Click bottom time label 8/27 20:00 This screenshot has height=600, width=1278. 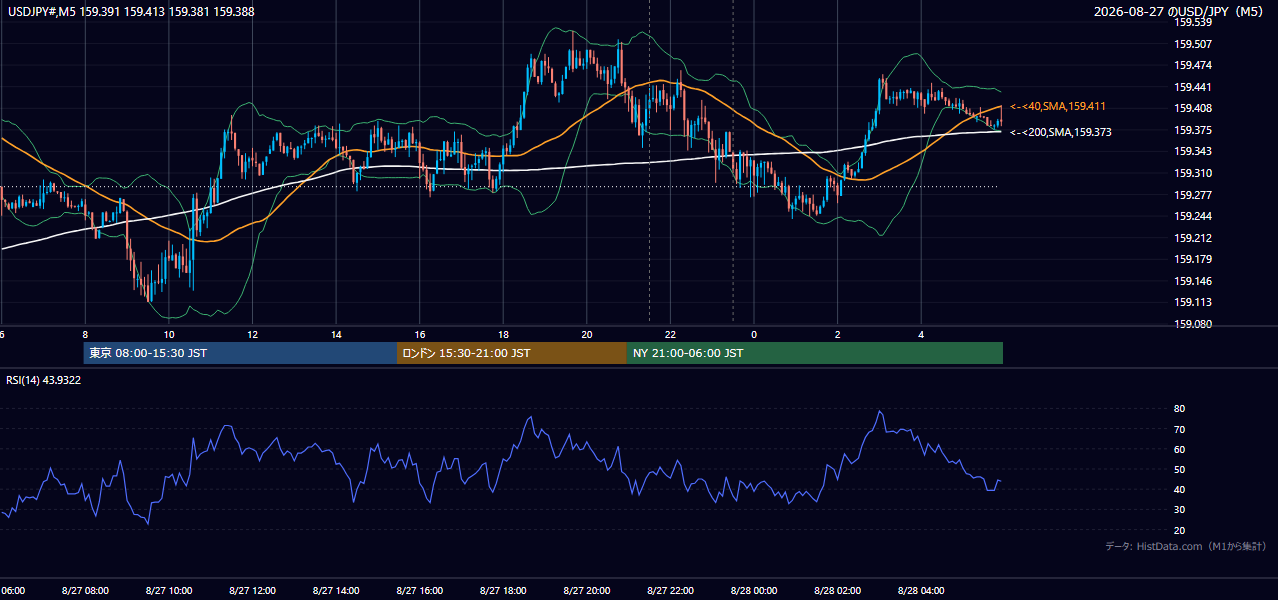click(x=586, y=591)
